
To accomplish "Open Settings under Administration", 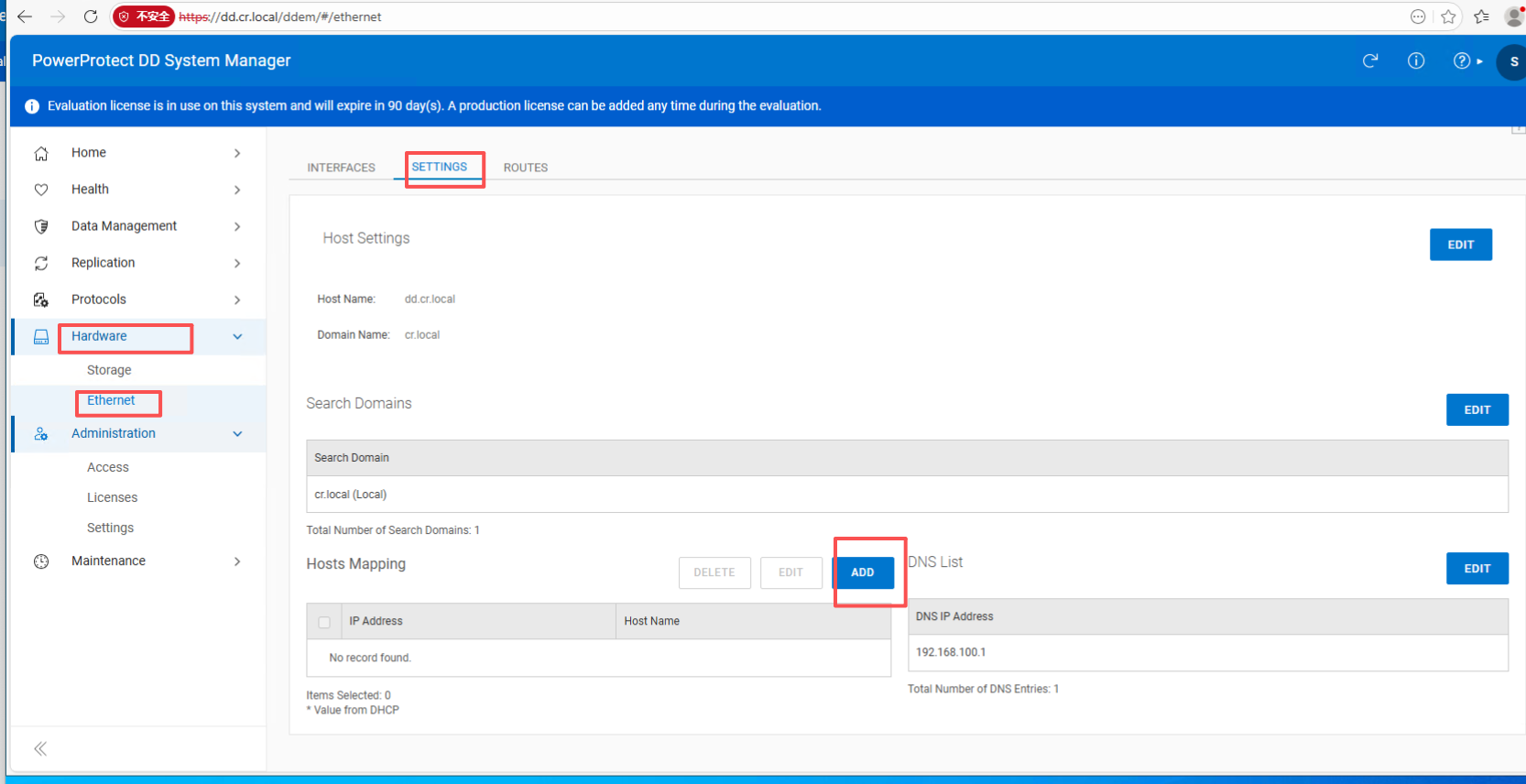I will (110, 528).
